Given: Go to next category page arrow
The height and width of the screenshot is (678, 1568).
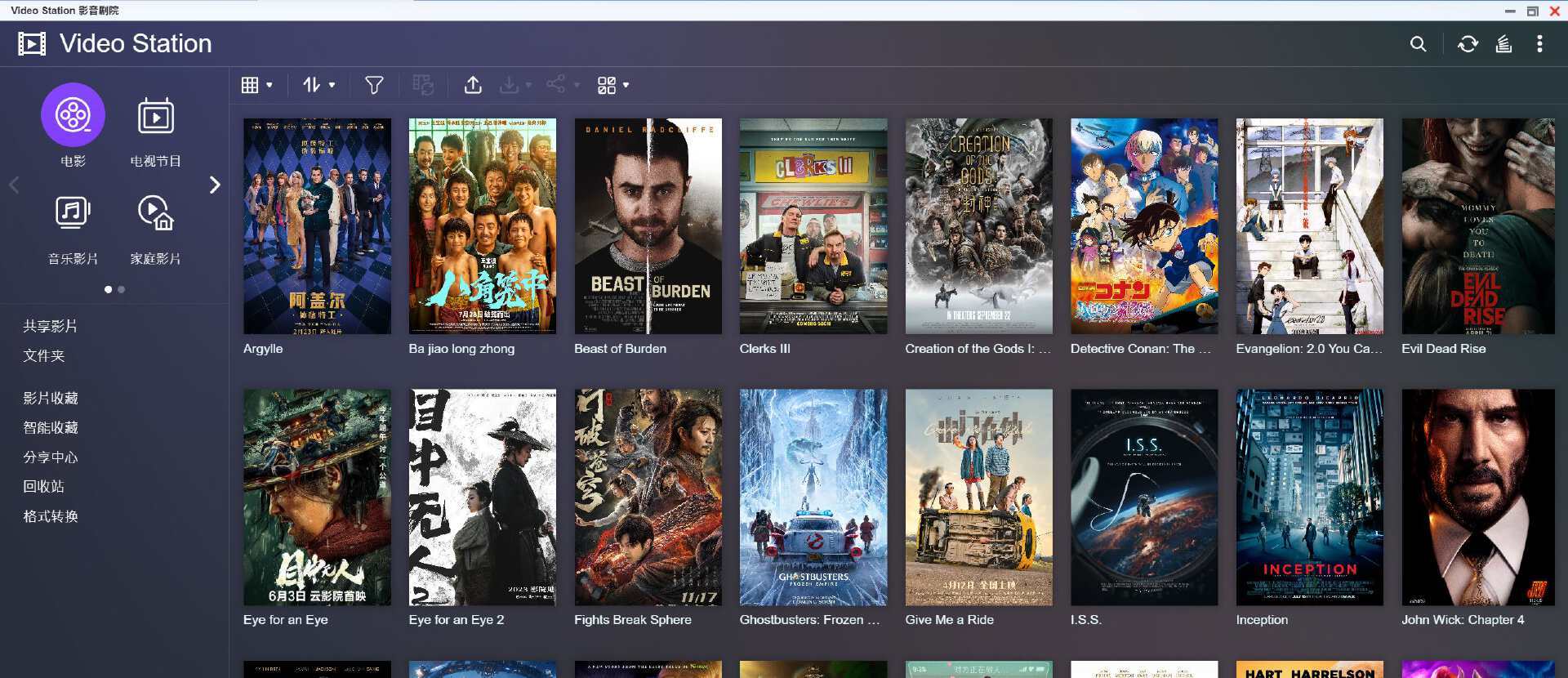Looking at the screenshot, I should tap(215, 185).
